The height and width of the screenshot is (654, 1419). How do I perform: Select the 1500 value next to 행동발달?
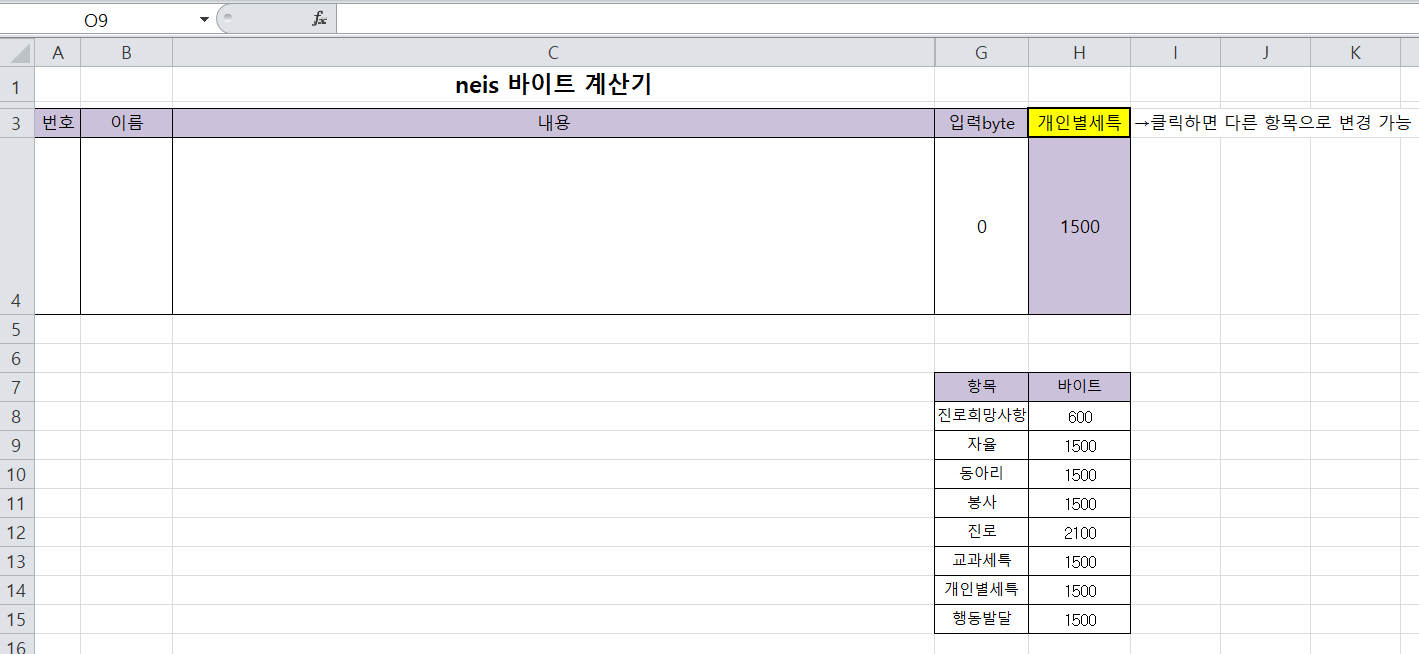coord(1079,619)
